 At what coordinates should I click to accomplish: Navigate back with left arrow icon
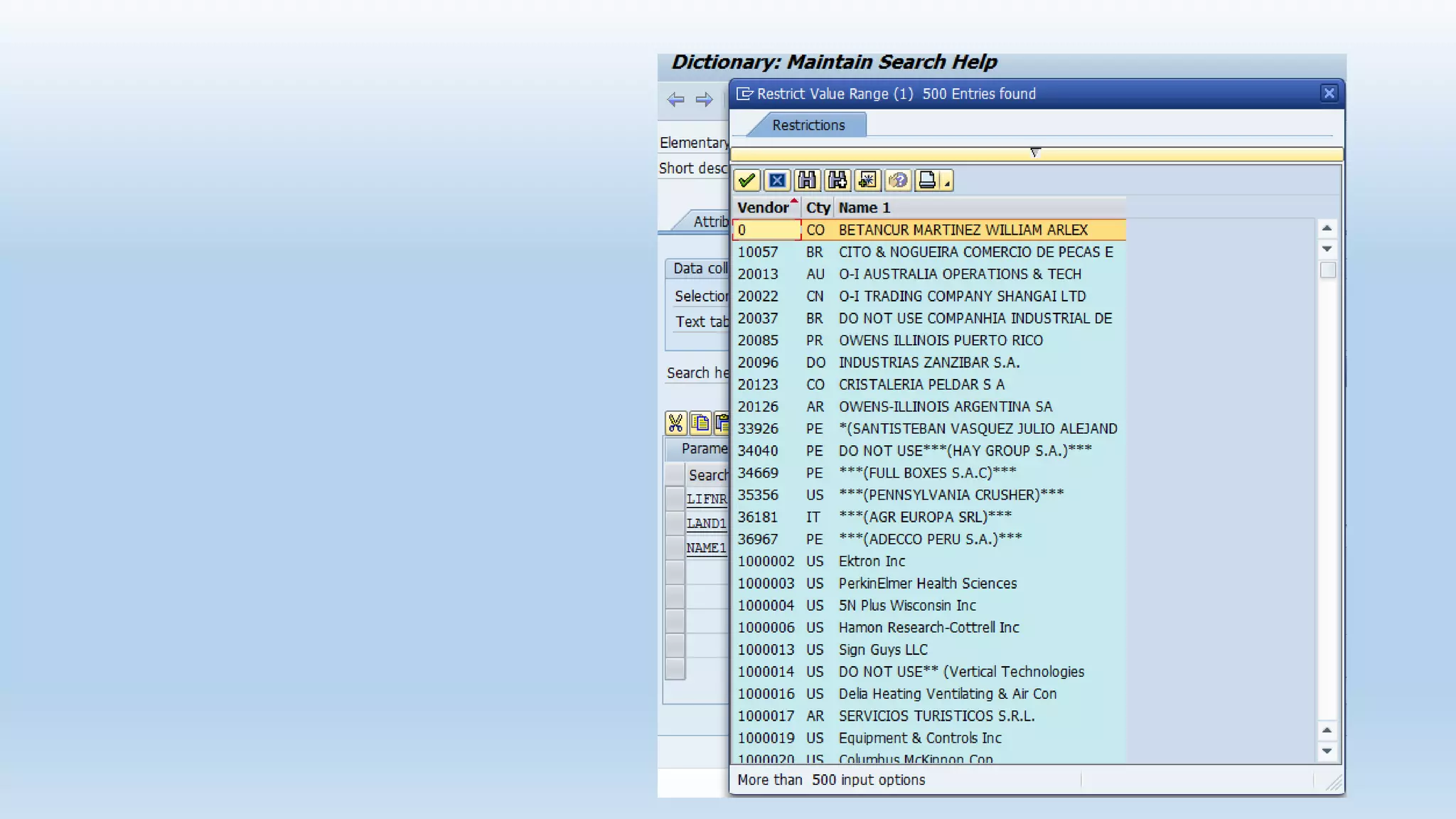point(675,100)
